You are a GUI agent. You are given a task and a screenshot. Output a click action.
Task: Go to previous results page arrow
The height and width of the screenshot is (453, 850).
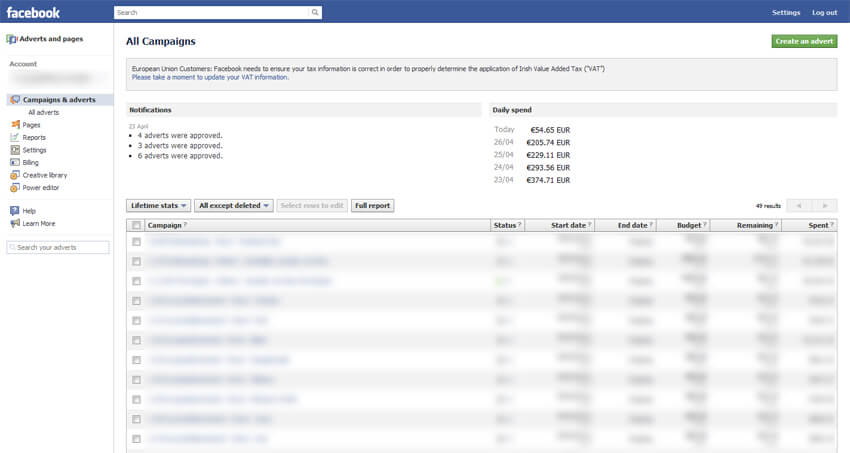pos(799,205)
